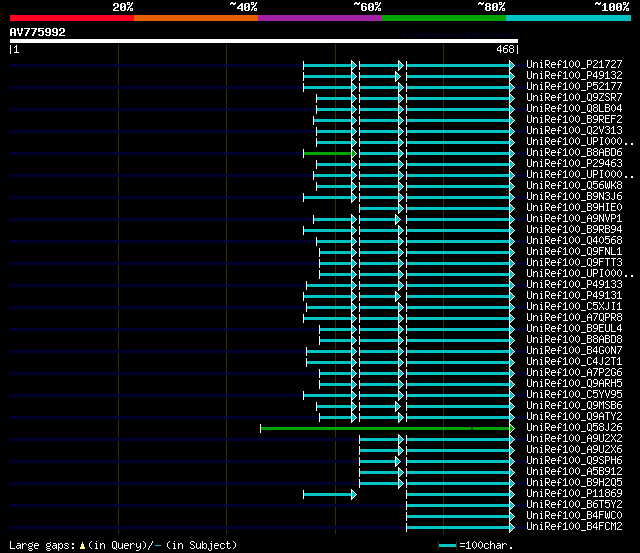Click the =100char. scale label
Viewport: 640px width, 553px height.
pyautogui.click(x=486, y=546)
